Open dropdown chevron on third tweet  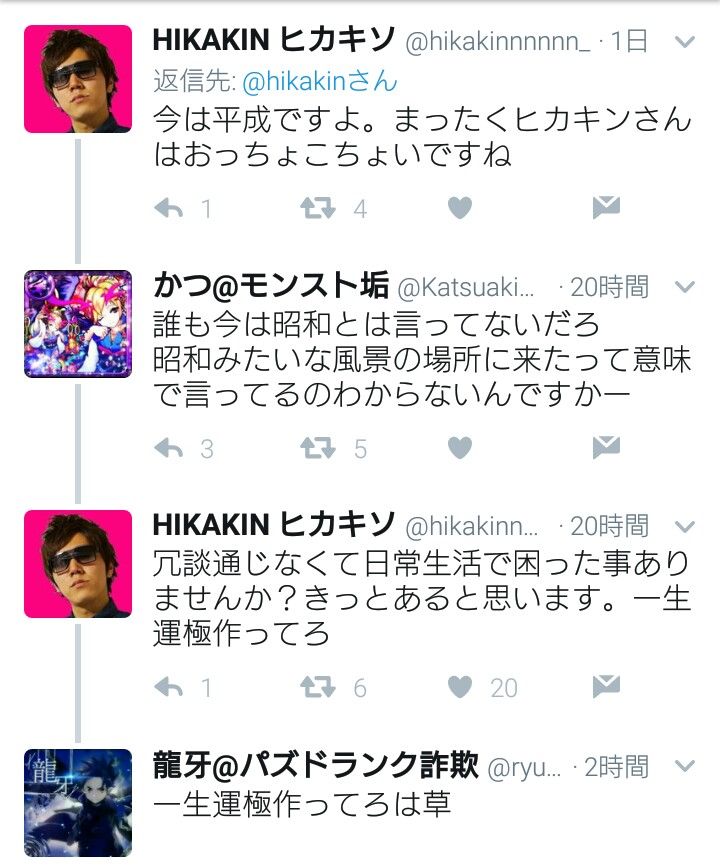(685, 526)
